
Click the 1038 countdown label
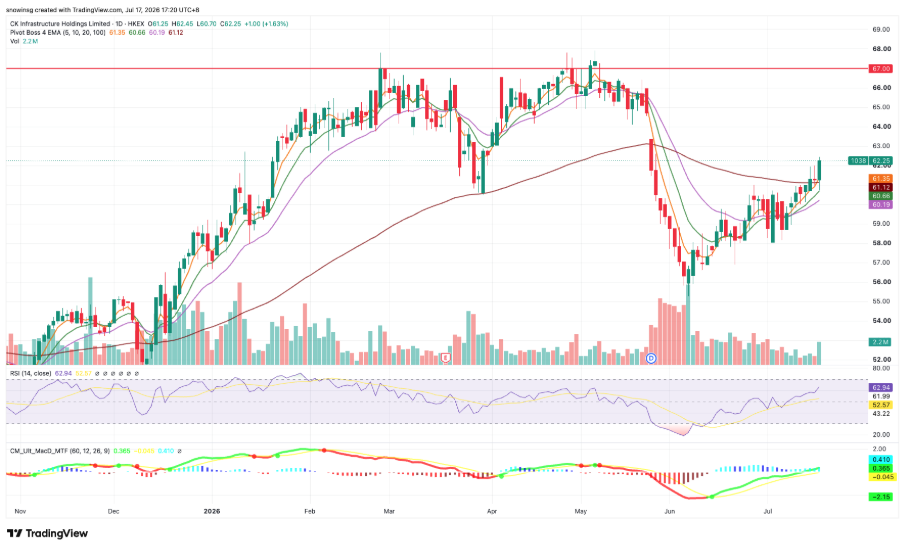(858, 160)
